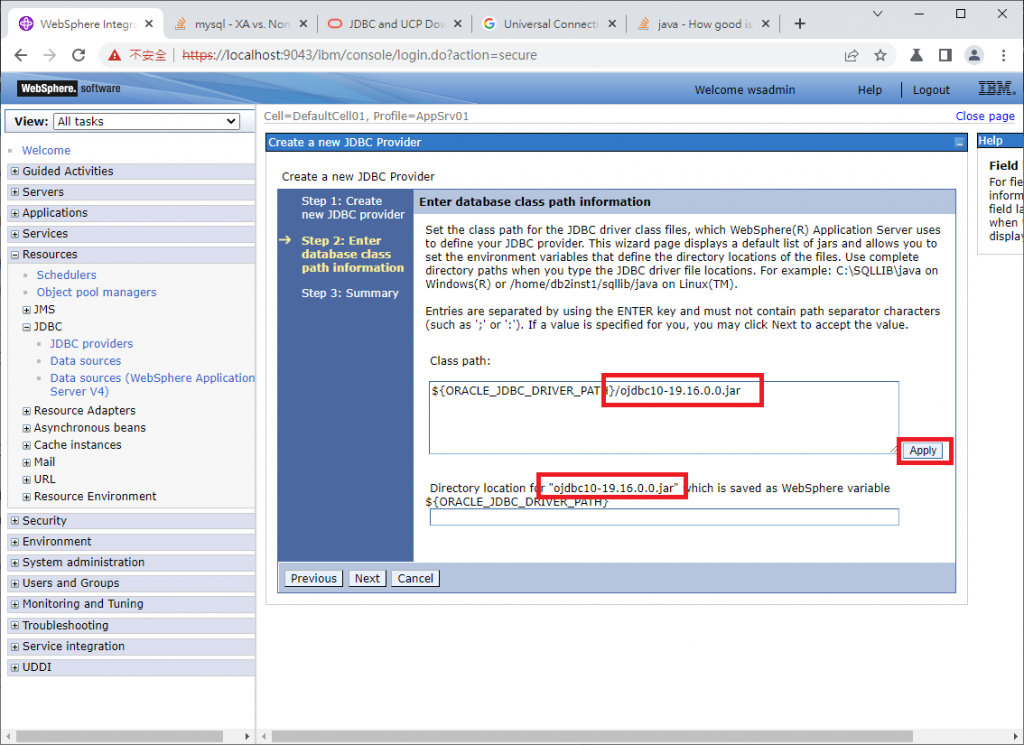The width and height of the screenshot is (1024, 745).
Task: Open the tab search chevron
Action: [x=877, y=13]
